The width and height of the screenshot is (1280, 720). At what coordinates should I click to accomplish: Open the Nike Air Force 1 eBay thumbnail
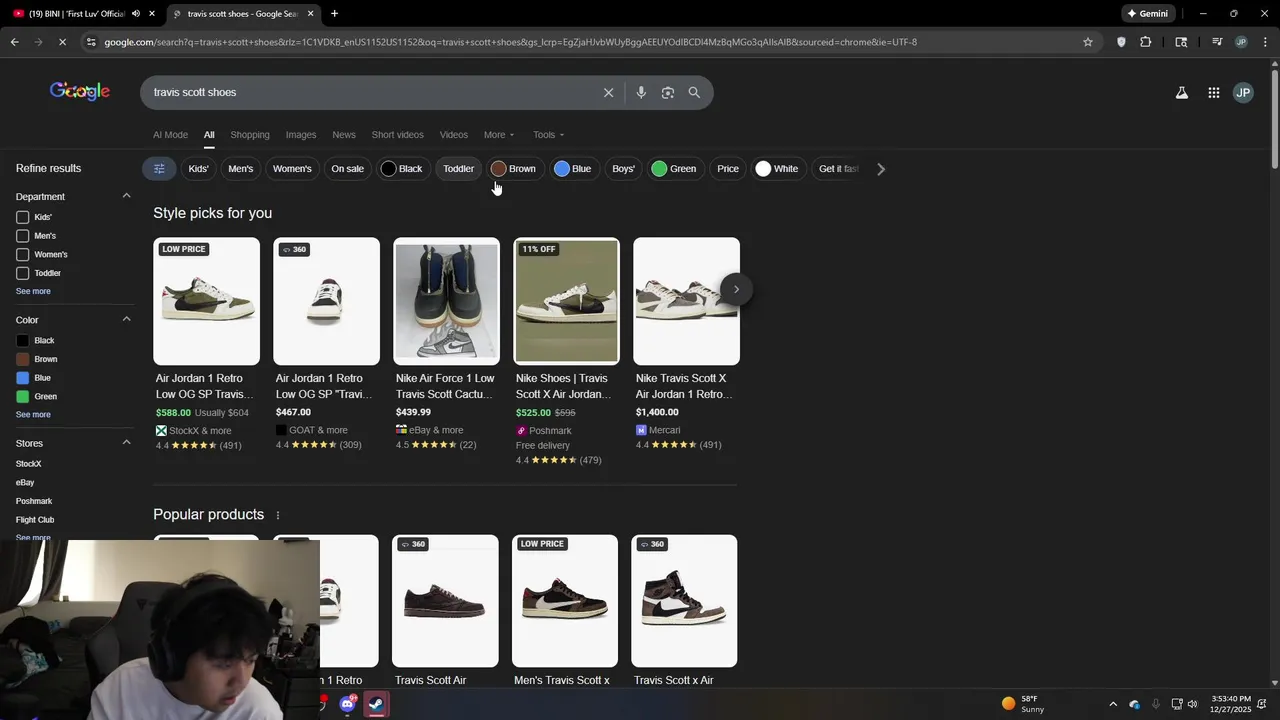click(446, 301)
